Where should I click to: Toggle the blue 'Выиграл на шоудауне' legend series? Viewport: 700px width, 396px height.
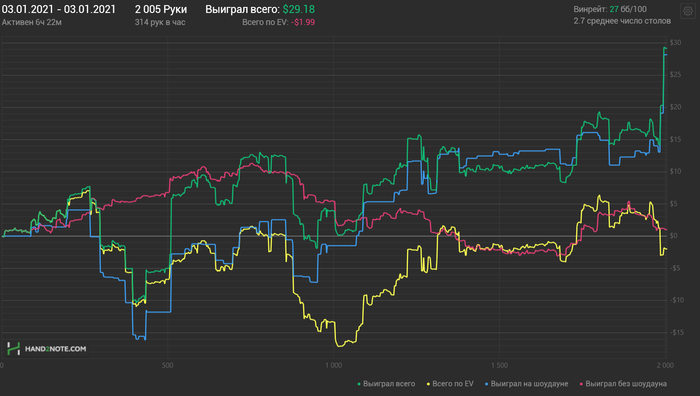(526, 384)
